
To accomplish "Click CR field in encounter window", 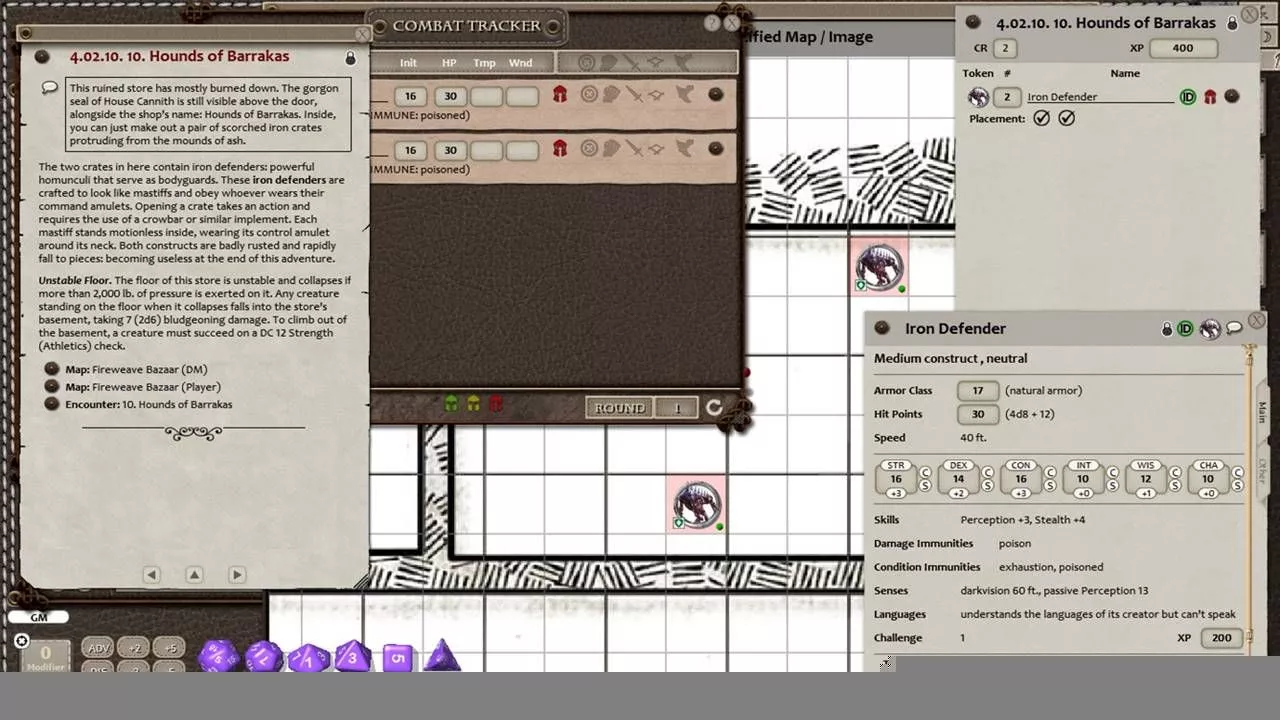I will pyautogui.click(x=1005, y=48).
